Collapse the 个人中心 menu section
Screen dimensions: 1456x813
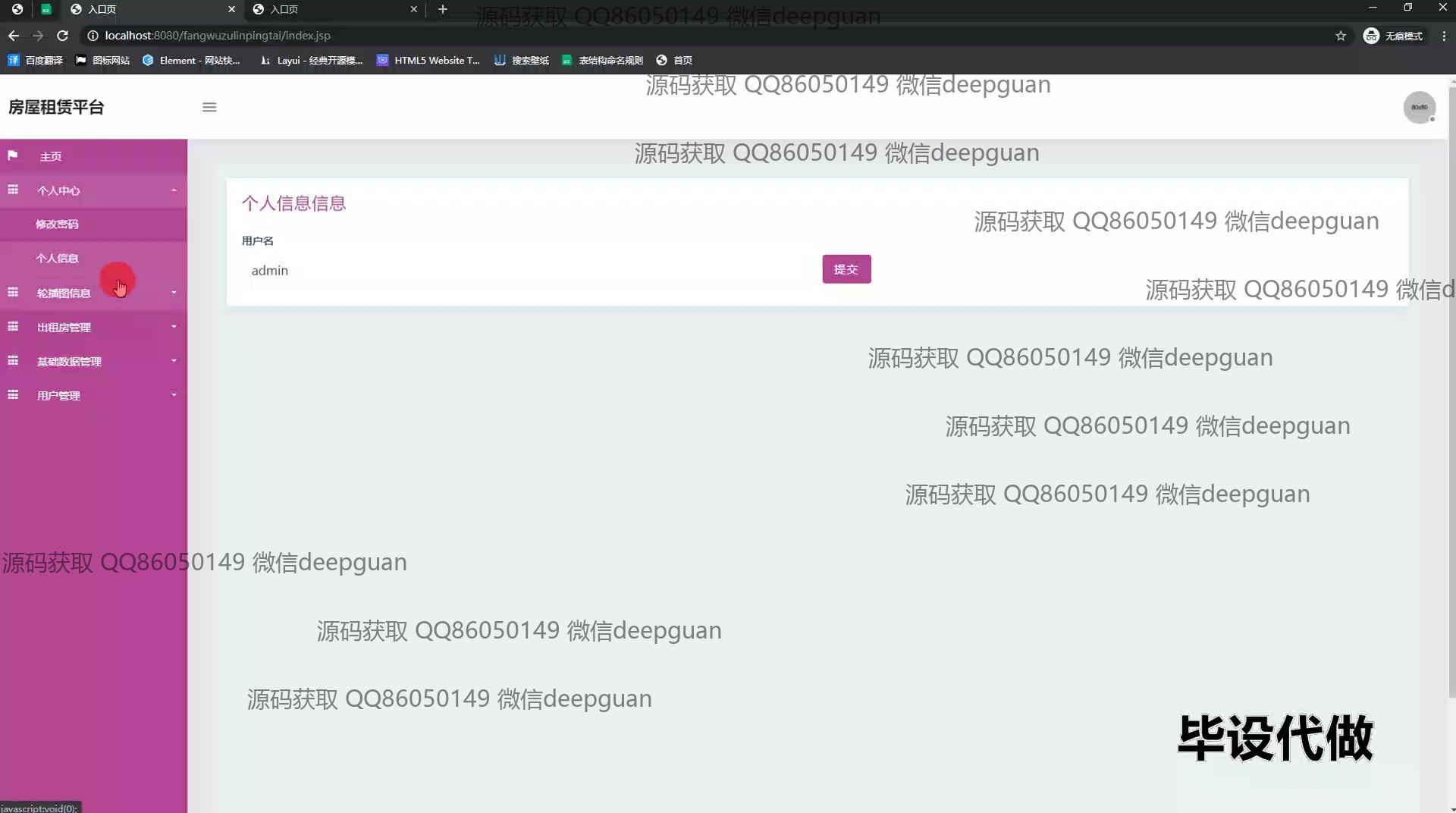click(x=174, y=190)
